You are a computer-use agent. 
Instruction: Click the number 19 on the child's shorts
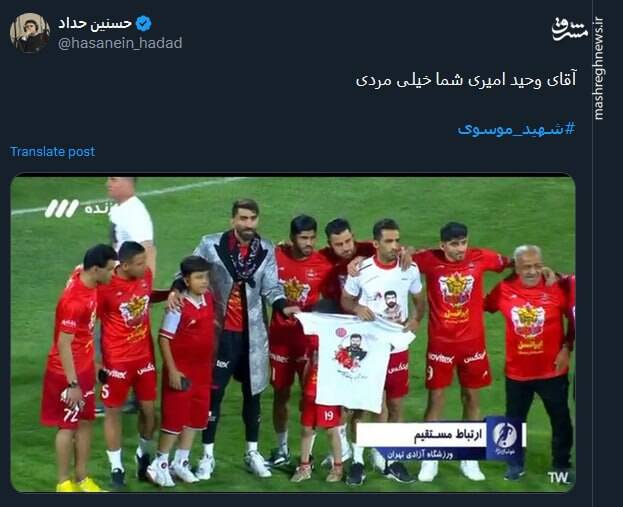pyautogui.click(x=329, y=416)
